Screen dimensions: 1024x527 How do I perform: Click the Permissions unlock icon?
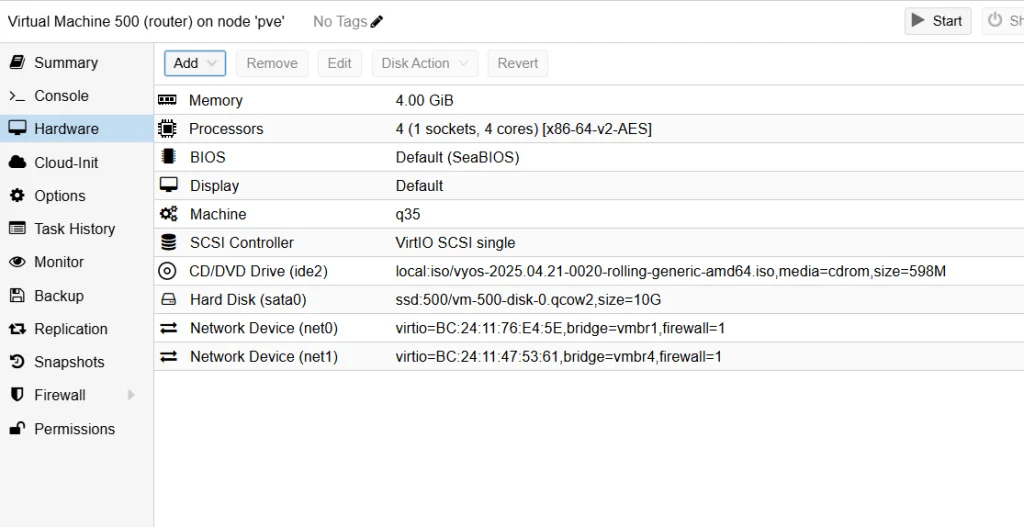pos(17,428)
